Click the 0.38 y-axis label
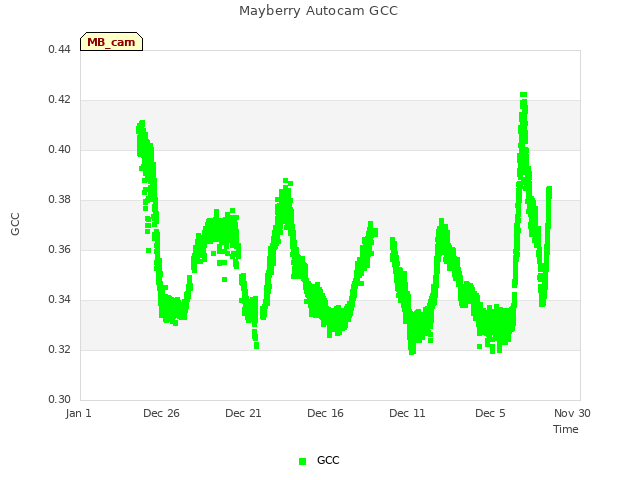640x480 pixels. [59, 200]
